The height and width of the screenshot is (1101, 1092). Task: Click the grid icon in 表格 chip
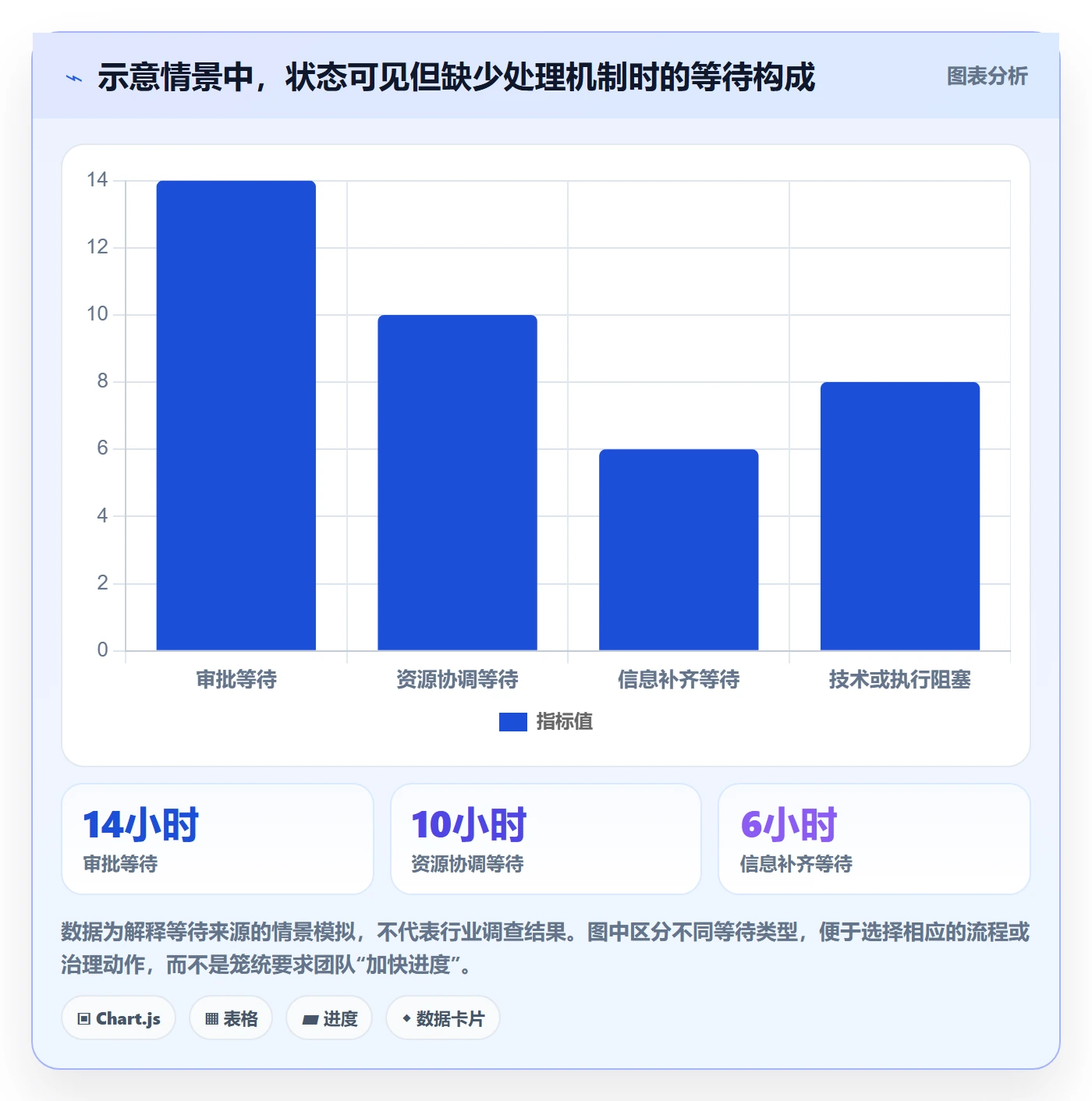pos(211,1019)
